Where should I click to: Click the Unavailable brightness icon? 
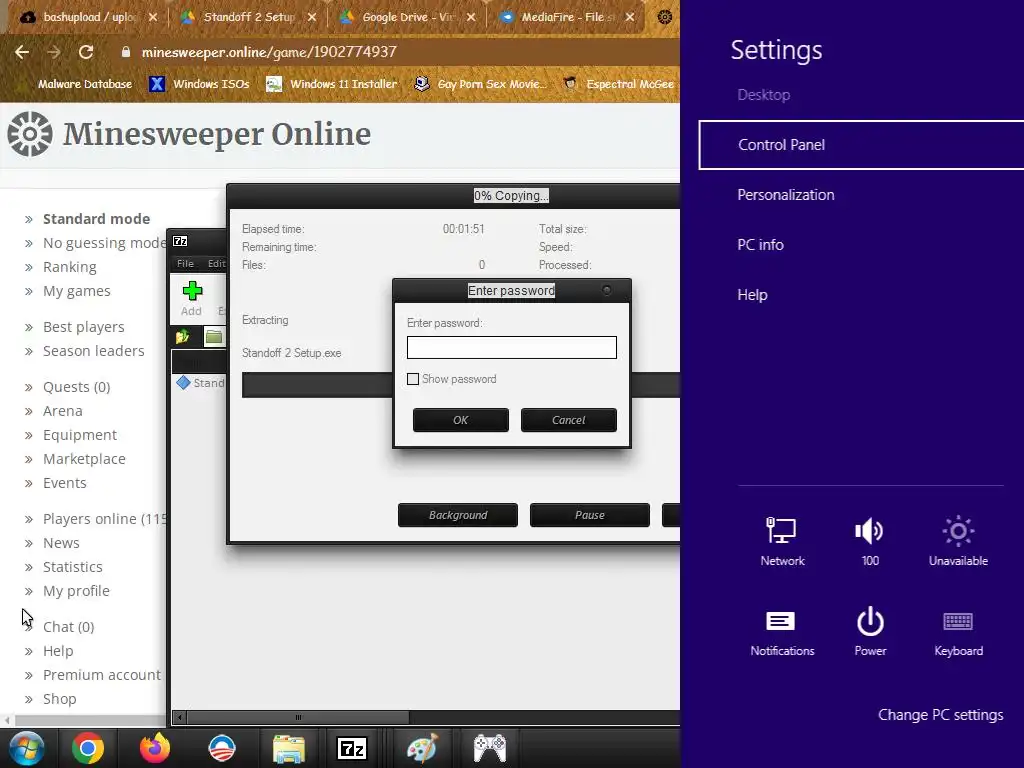point(958,541)
